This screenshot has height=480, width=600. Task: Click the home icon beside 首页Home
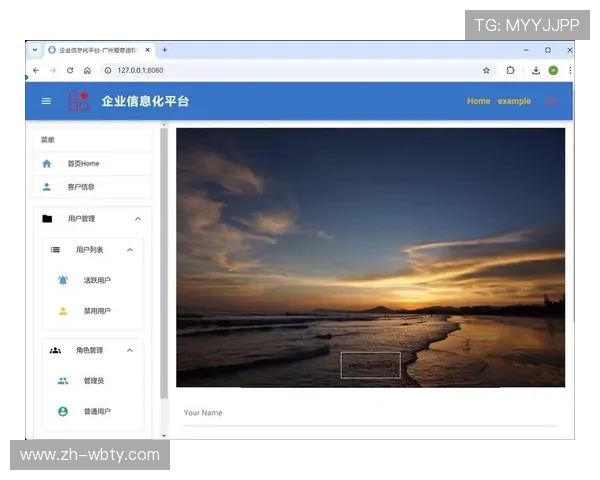(47, 164)
